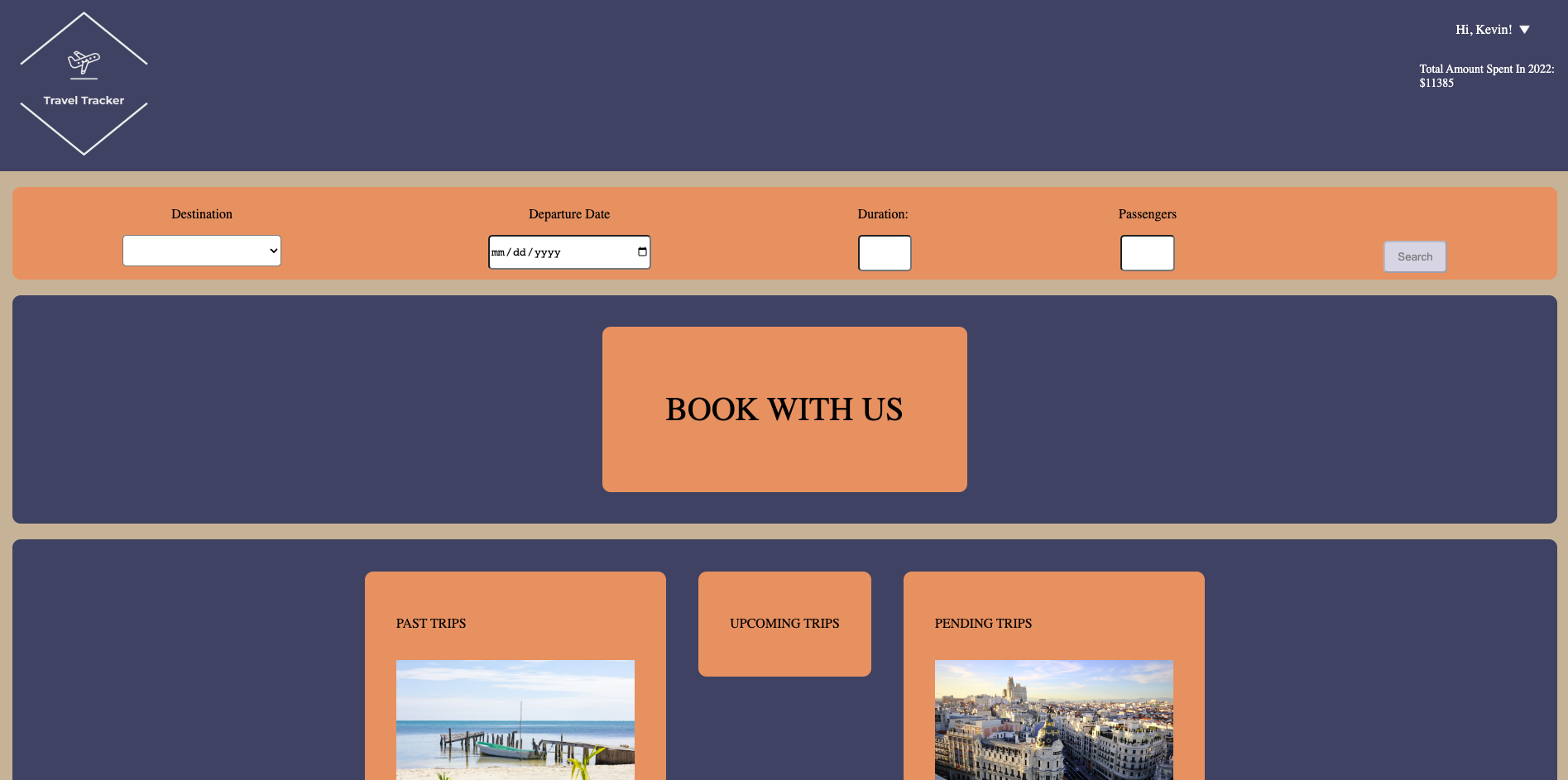Screen dimensions: 1568x780
Task: Click the cityscape photo under Pending Trips
Action: [1053, 720]
